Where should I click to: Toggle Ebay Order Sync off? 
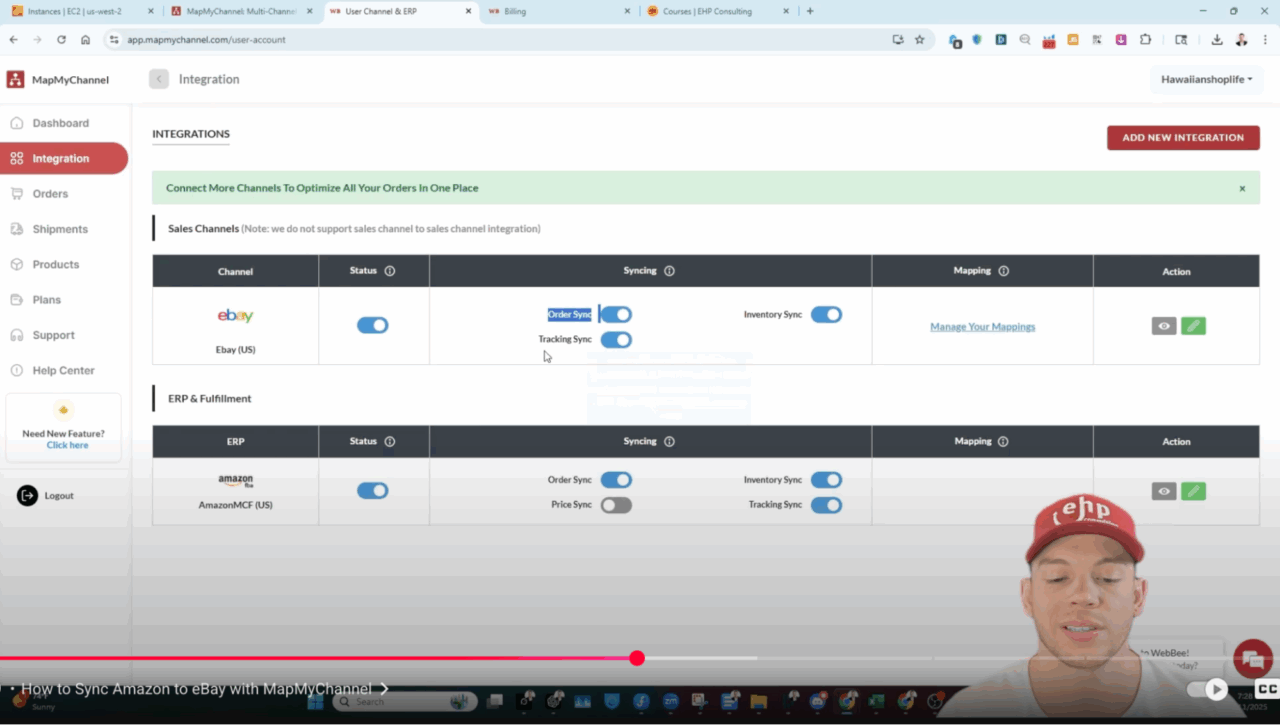[x=616, y=315]
